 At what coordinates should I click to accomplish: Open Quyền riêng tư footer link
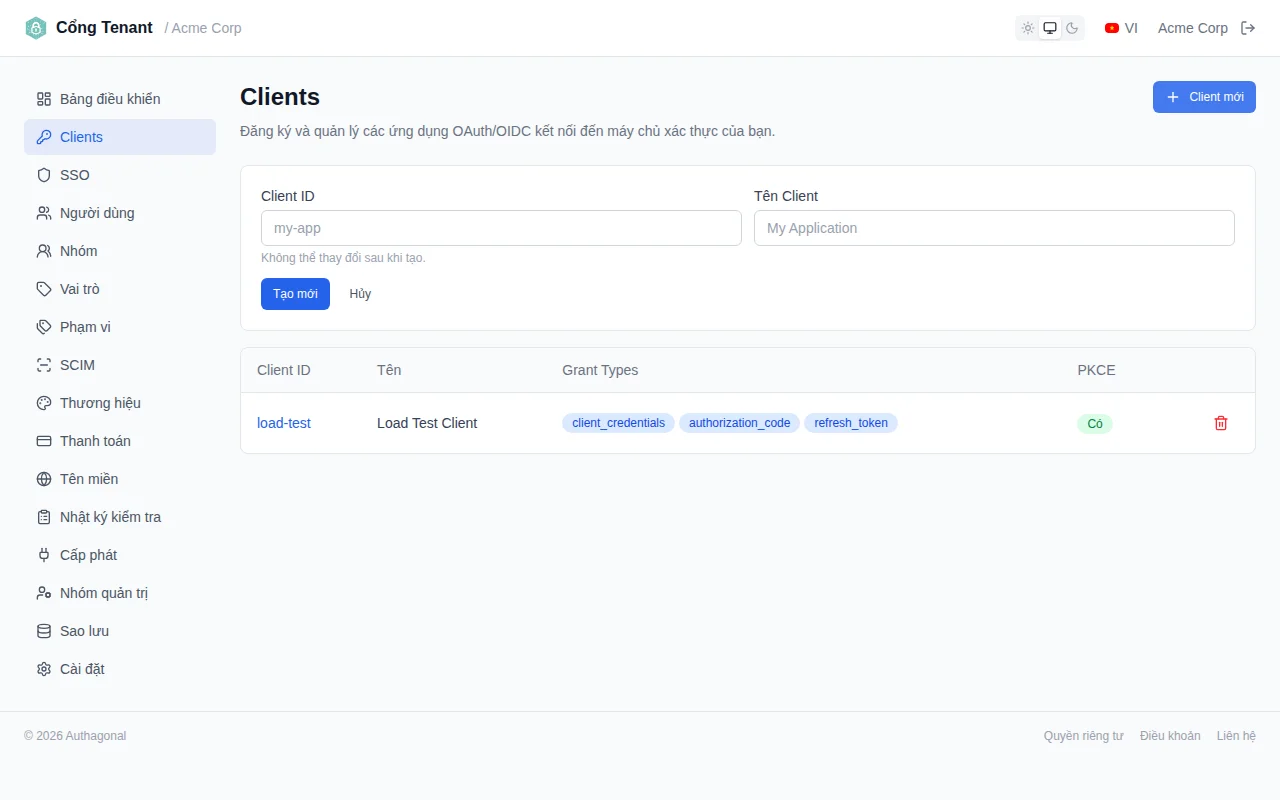coord(1084,736)
